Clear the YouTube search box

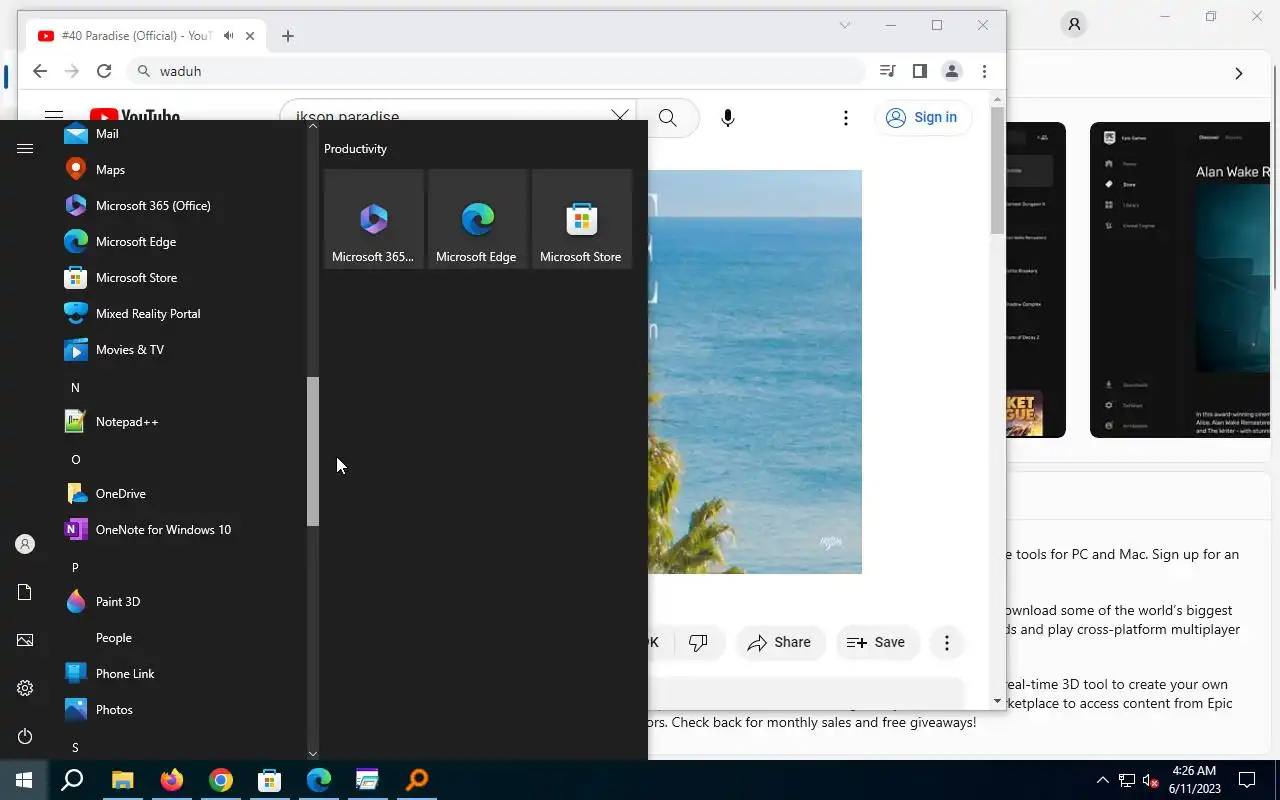point(620,117)
